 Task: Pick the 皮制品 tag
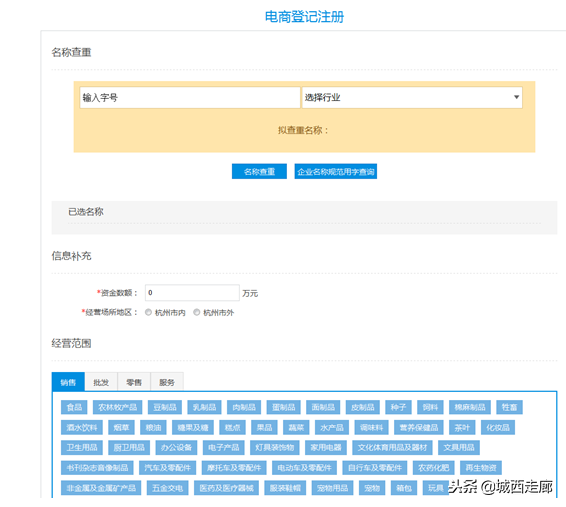click(363, 407)
